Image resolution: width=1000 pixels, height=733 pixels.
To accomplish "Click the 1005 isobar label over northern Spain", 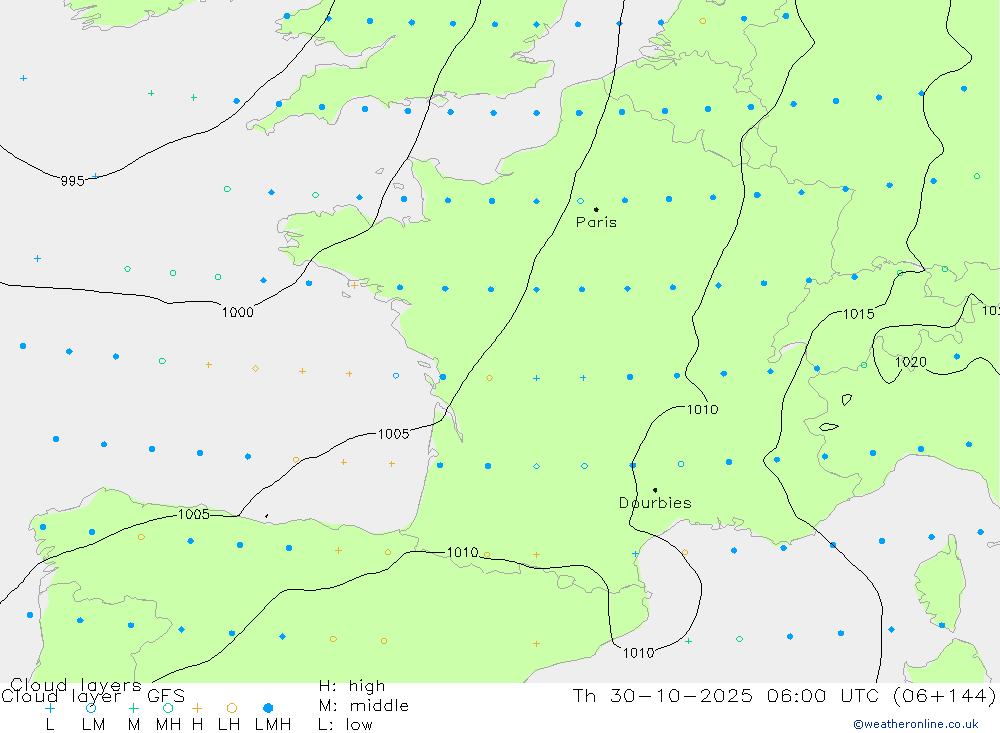I will point(194,514).
